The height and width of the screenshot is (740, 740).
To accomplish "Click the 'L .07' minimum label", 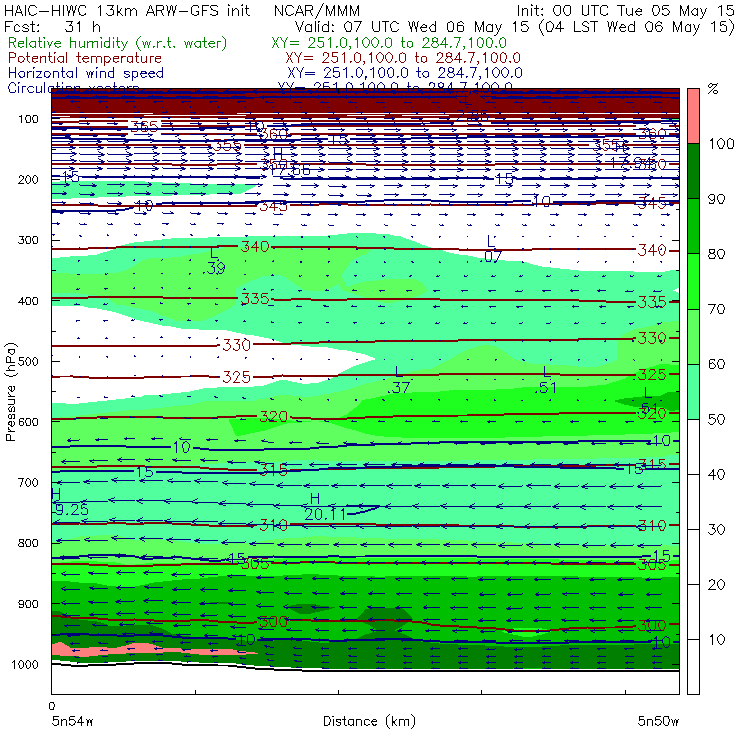I will [492, 249].
